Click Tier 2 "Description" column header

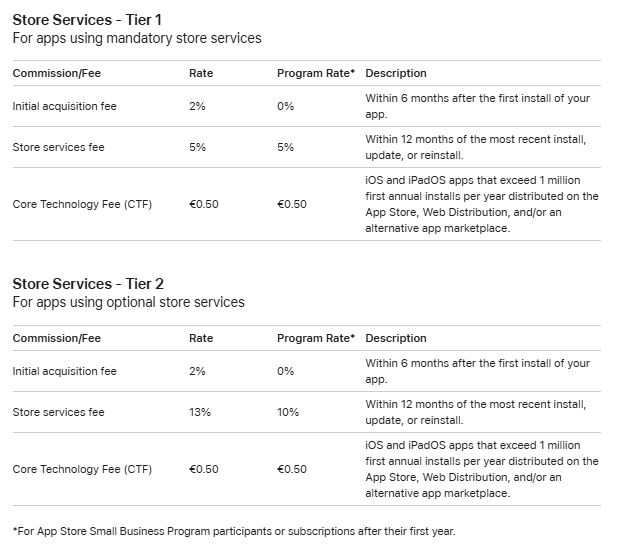[x=396, y=338]
